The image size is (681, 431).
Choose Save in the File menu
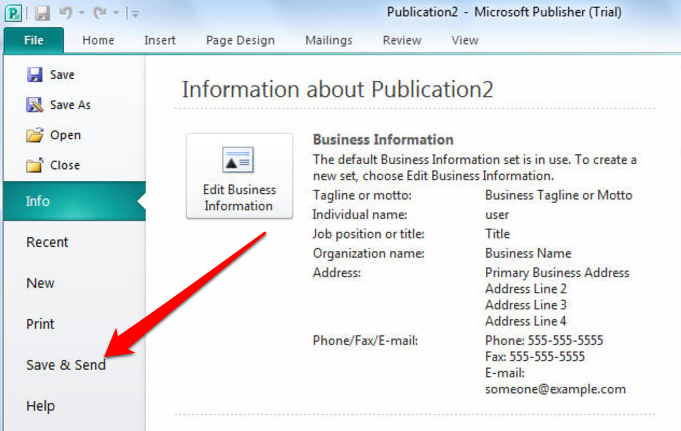click(x=62, y=75)
